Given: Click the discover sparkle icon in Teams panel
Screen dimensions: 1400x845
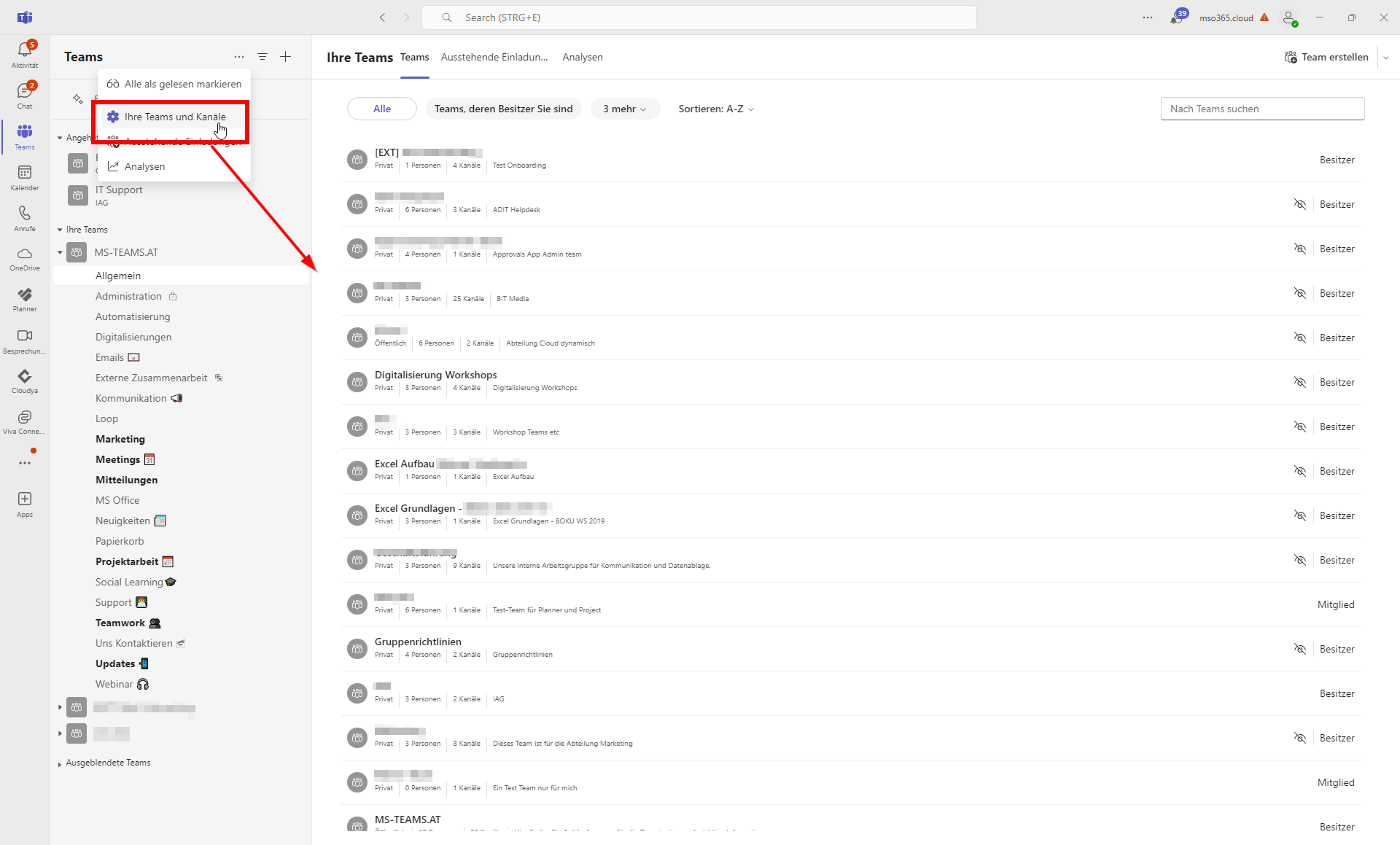Looking at the screenshot, I should click(x=78, y=99).
